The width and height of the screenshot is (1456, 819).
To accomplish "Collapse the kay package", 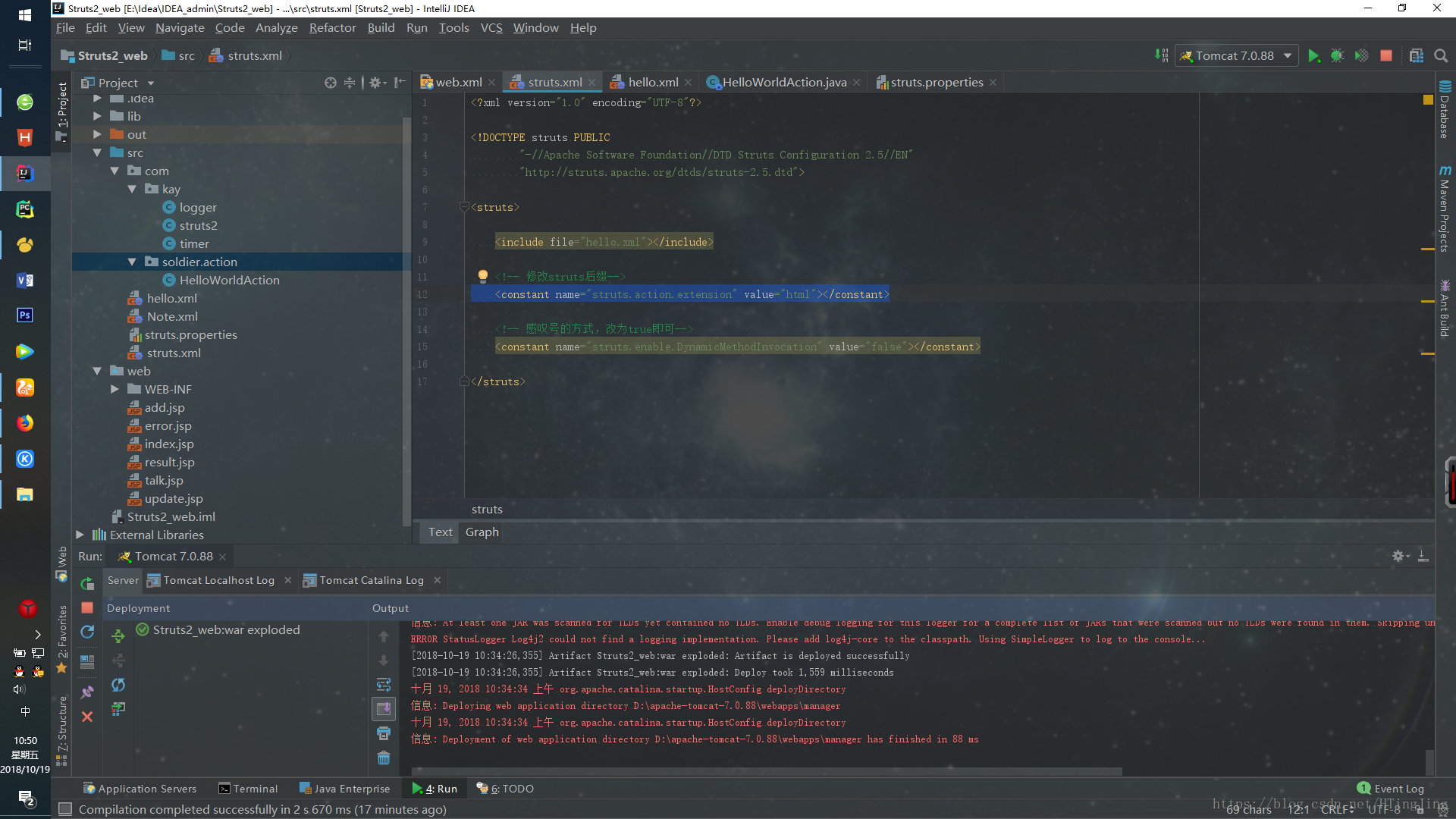I will (x=132, y=189).
